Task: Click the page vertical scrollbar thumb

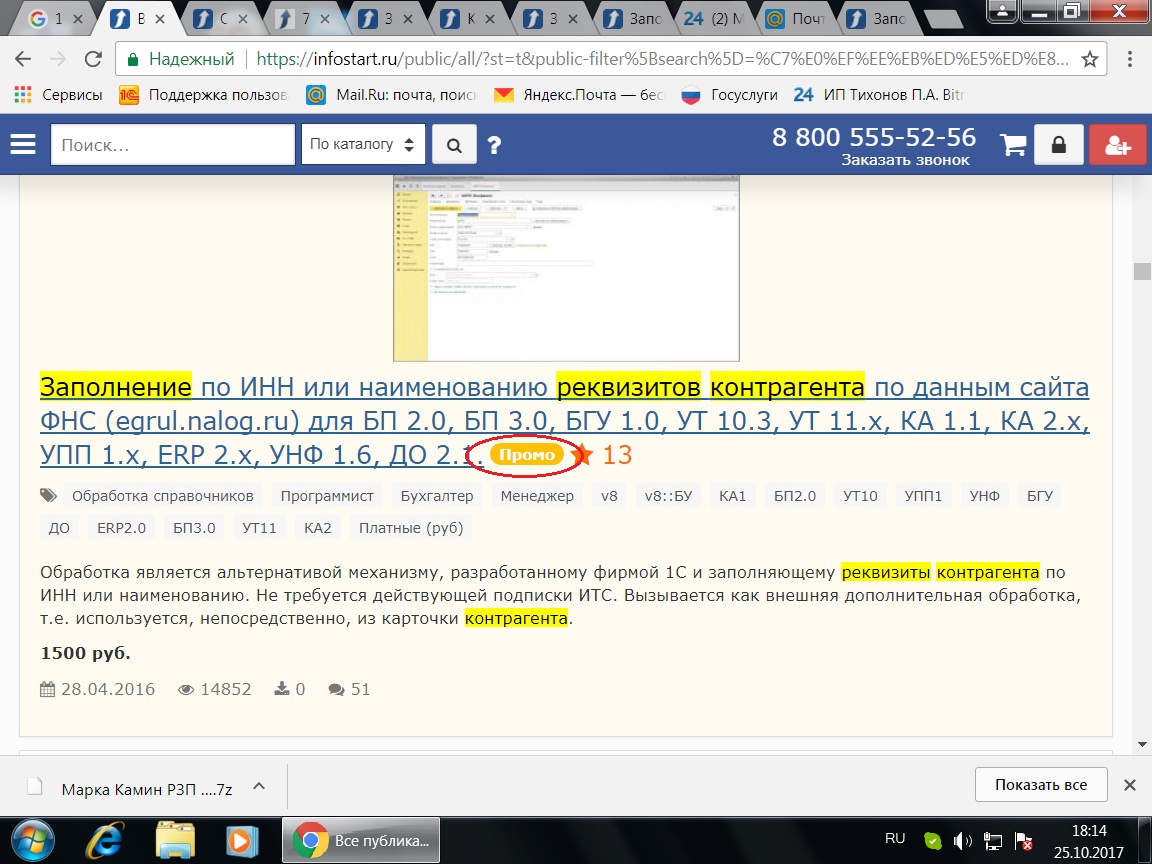Action: (1142, 270)
